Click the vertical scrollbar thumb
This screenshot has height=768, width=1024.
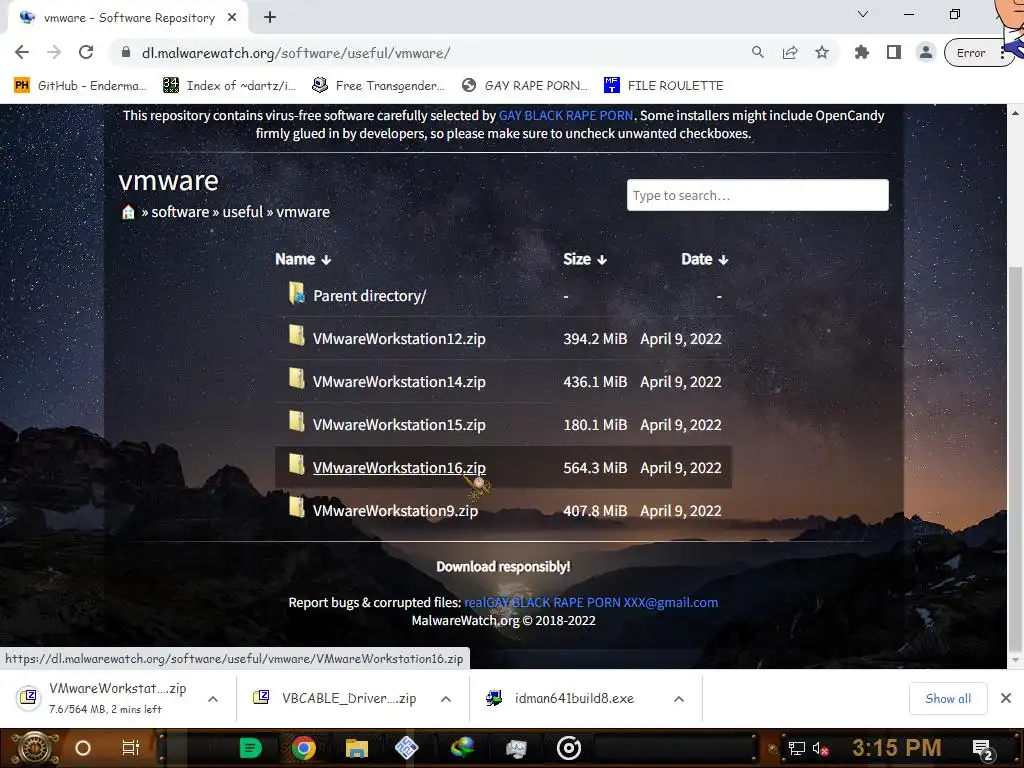(x=1016, y=458)
